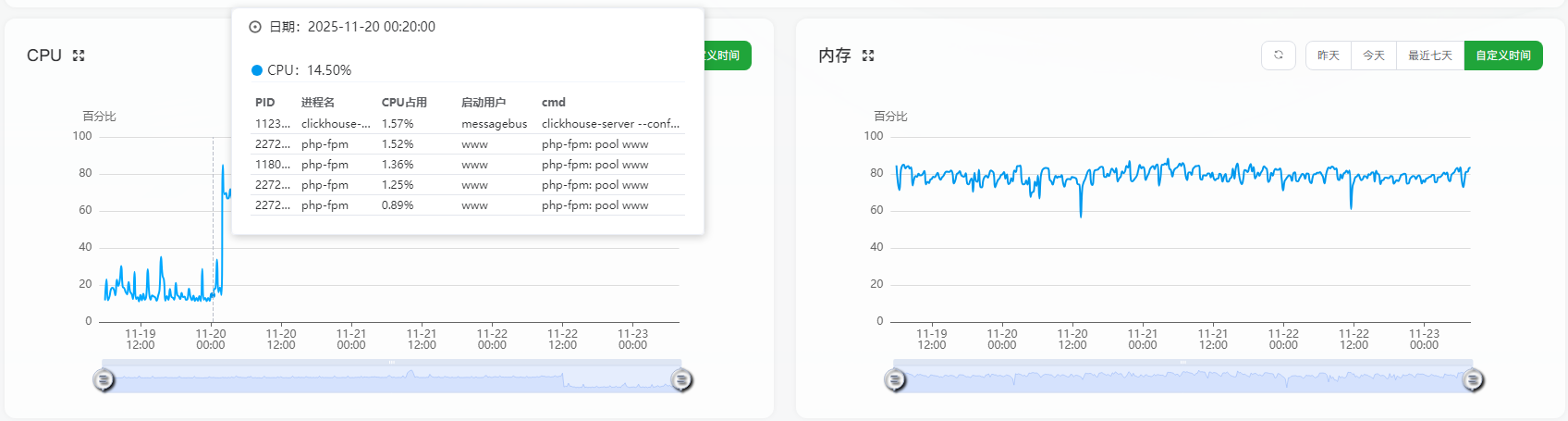Click the messagebus user cell
The width and height of the screenshot is (1568, 421).
coord(495,124)
